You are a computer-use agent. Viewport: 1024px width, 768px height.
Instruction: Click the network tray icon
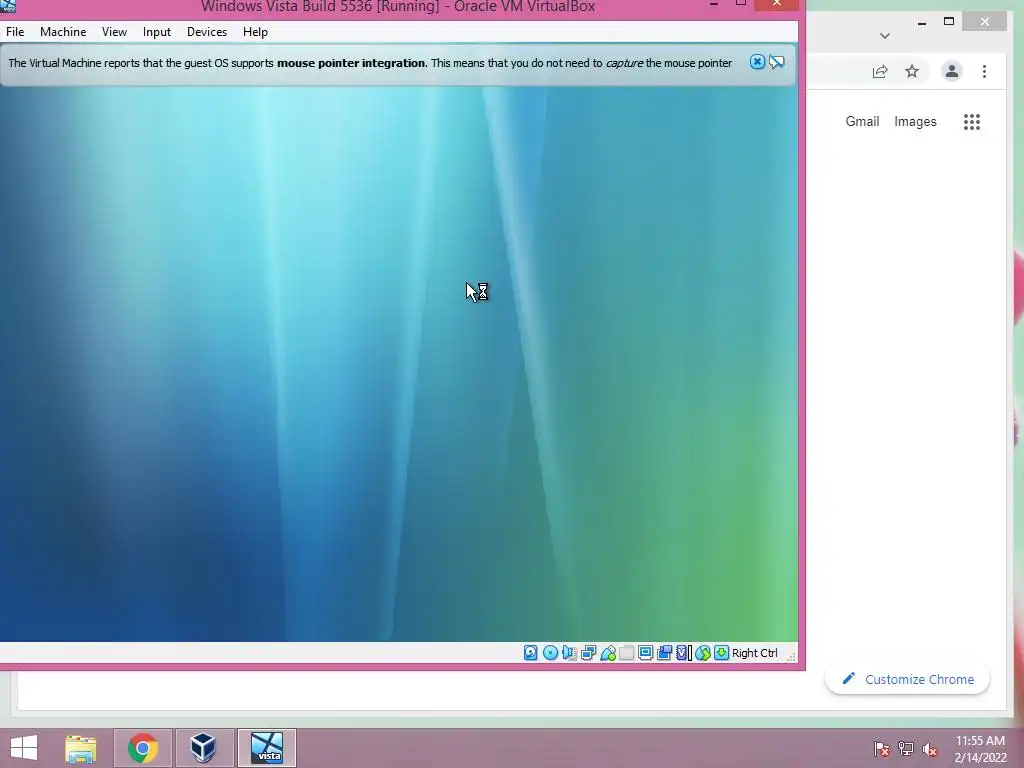pyautogui.click(x=905, y=749)
